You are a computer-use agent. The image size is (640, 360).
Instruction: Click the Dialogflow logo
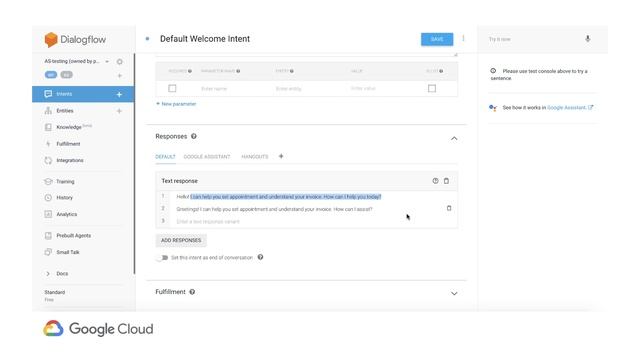(x=75, y=40)
